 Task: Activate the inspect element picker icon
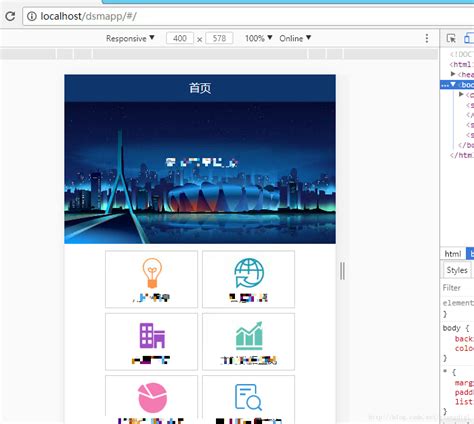pyautogui.click(x=451, y=38)
